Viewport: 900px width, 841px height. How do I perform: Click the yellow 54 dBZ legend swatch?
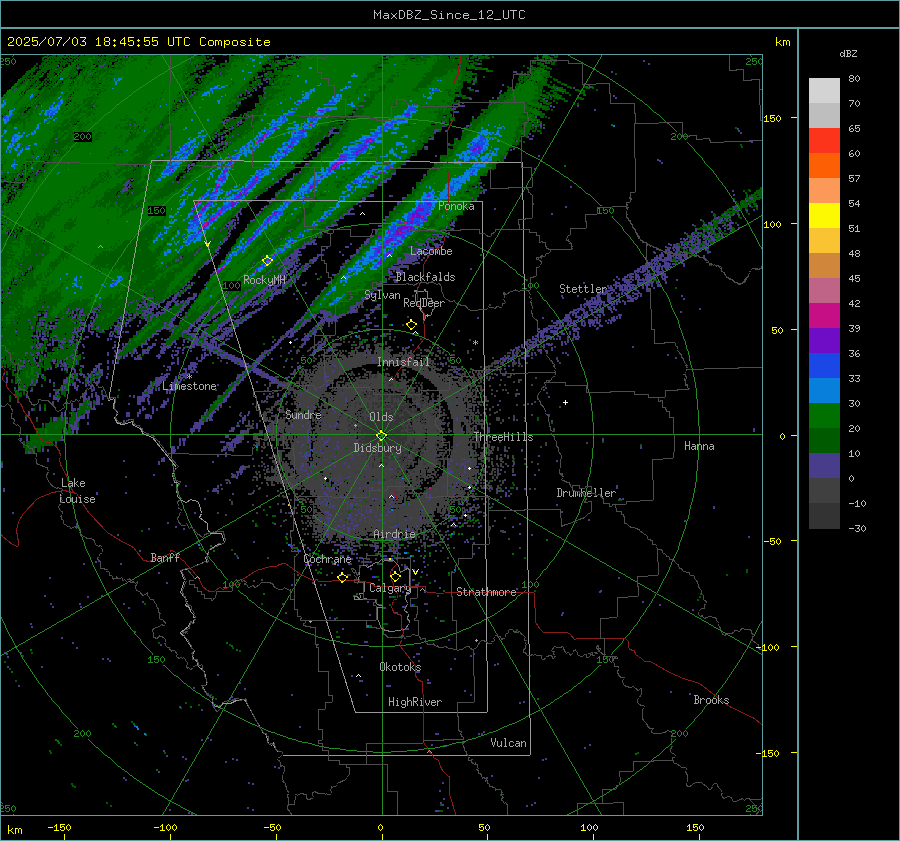(x=824, y=216)
